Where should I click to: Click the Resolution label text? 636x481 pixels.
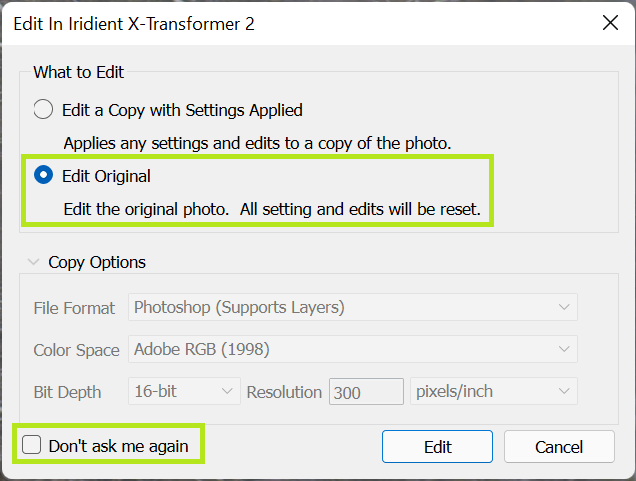click(284, 392)
